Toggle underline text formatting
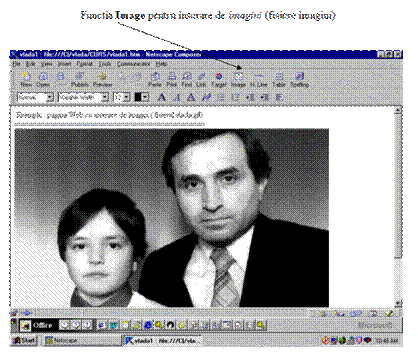This screenshot has width=418, height=360. click(x=191, y=97)
